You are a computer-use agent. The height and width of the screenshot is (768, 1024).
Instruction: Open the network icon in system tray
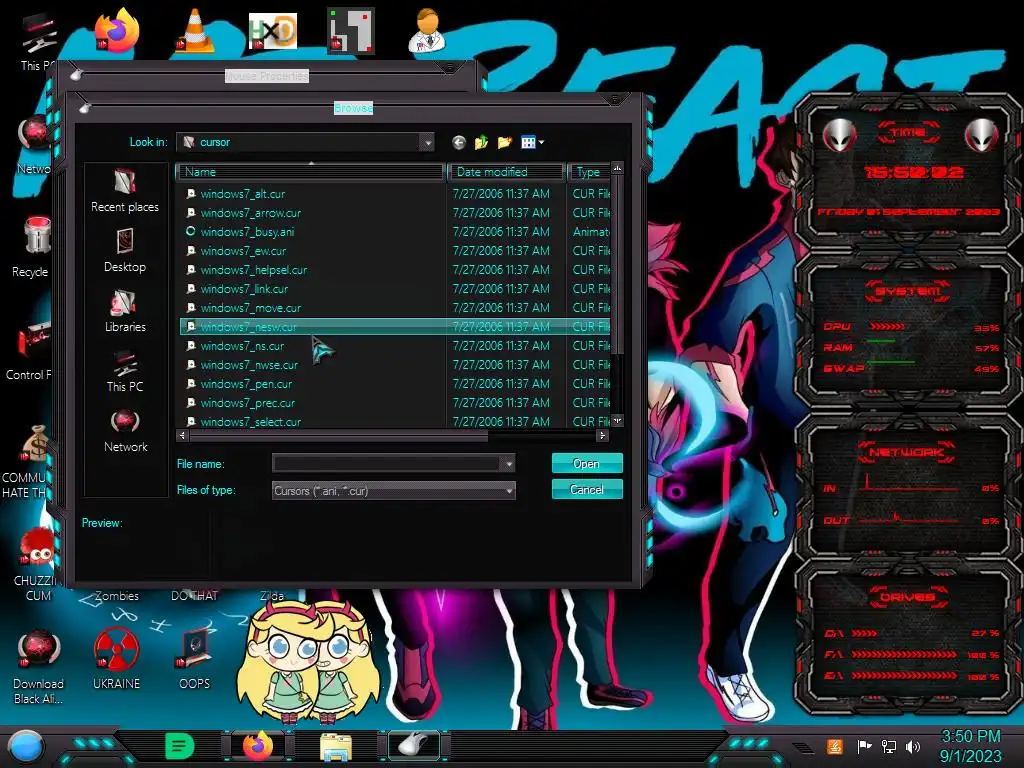click(x=888, y=746)
